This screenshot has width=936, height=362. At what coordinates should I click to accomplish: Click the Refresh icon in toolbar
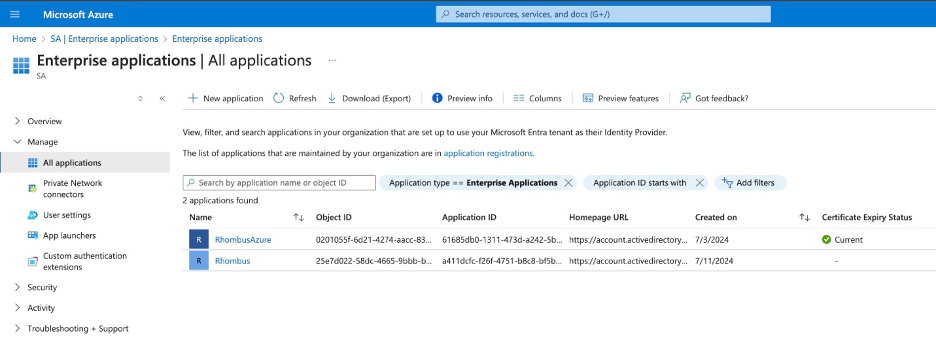pyautogui.click(x=278, y=99)
